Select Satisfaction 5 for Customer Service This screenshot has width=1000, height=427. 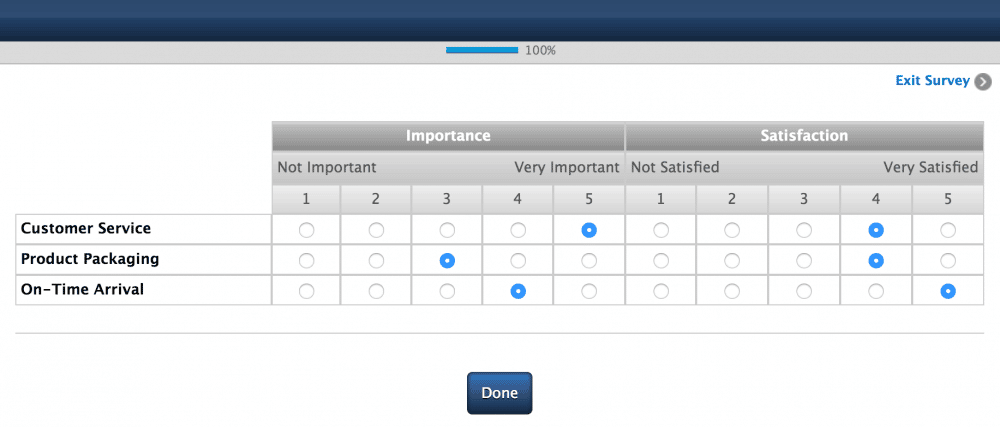click(x=948, y=230)
